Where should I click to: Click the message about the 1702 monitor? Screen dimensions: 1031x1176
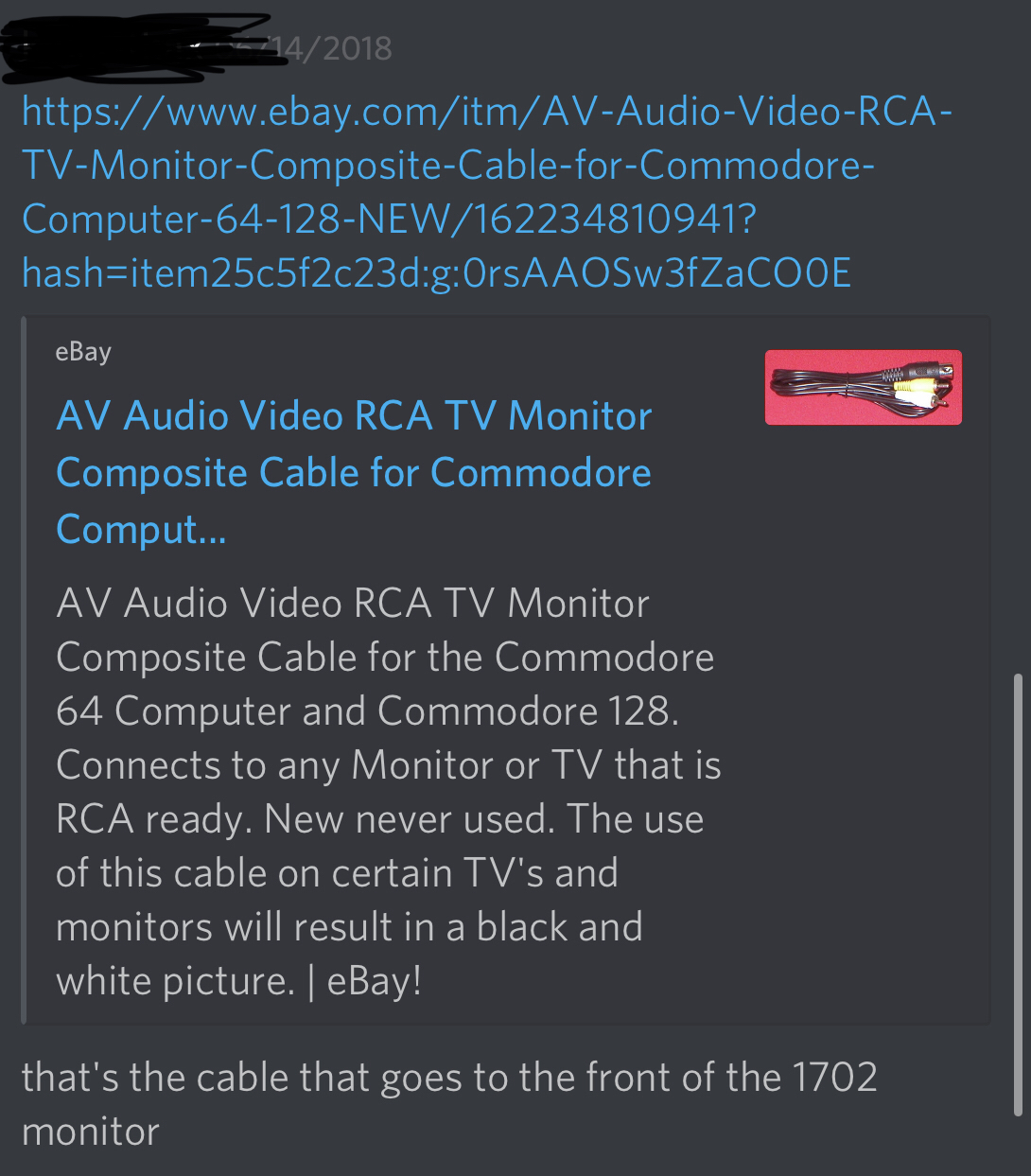tap(449, 1104)
